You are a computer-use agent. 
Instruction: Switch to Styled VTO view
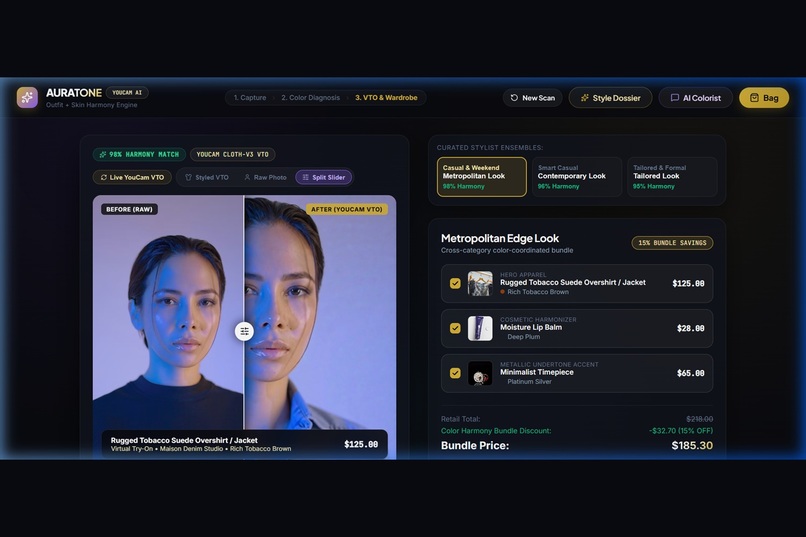(x=207, y=177)
